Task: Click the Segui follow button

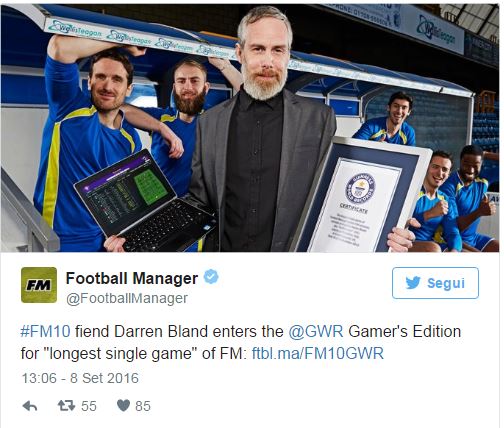Action: (435, 283)
